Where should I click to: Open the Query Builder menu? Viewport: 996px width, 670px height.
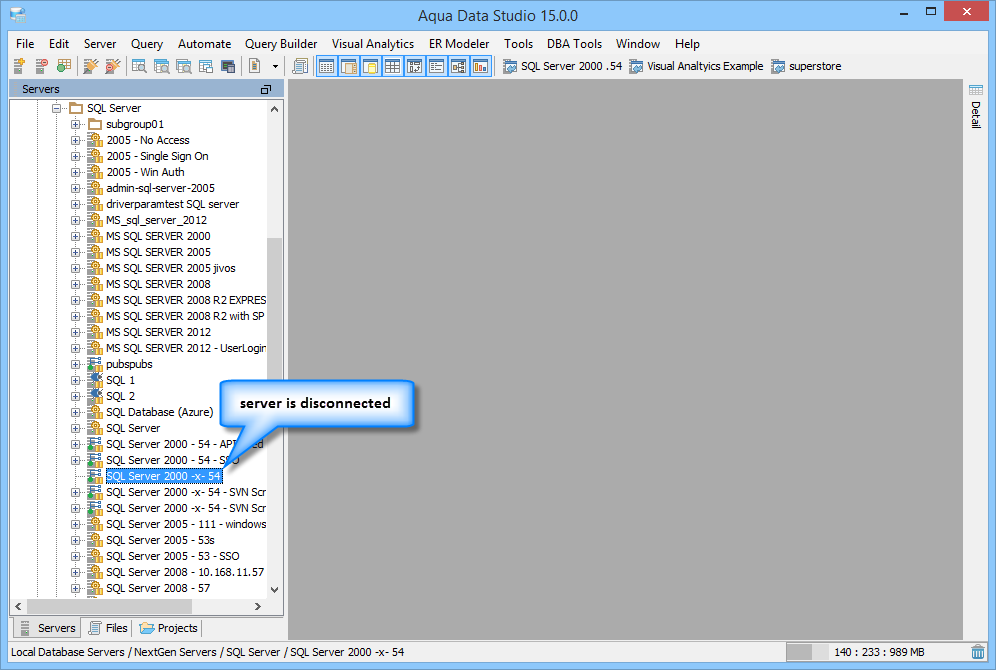pos(281,44)
